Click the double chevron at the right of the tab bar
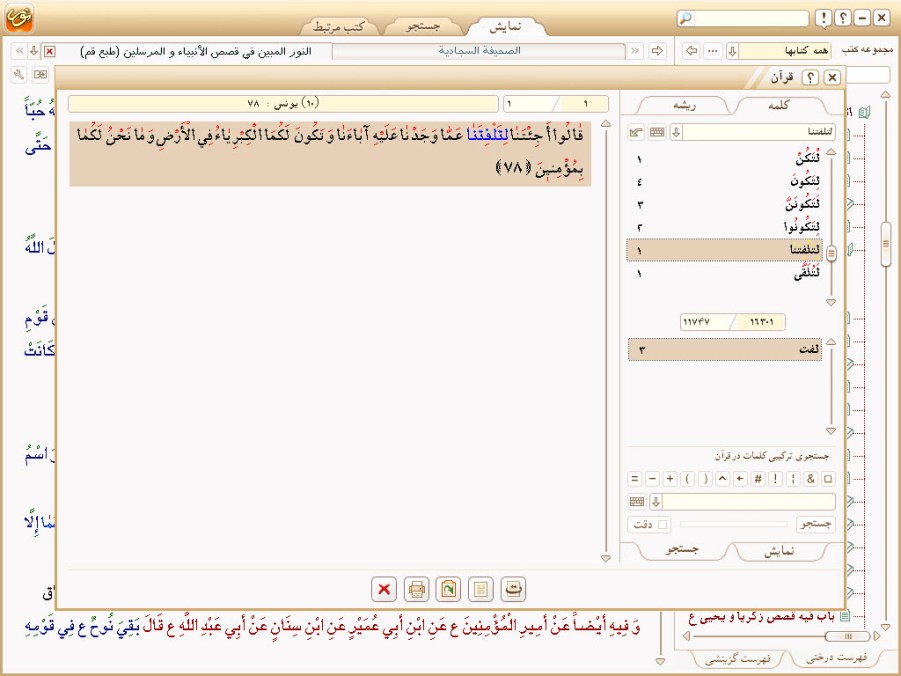 [635, 51]
